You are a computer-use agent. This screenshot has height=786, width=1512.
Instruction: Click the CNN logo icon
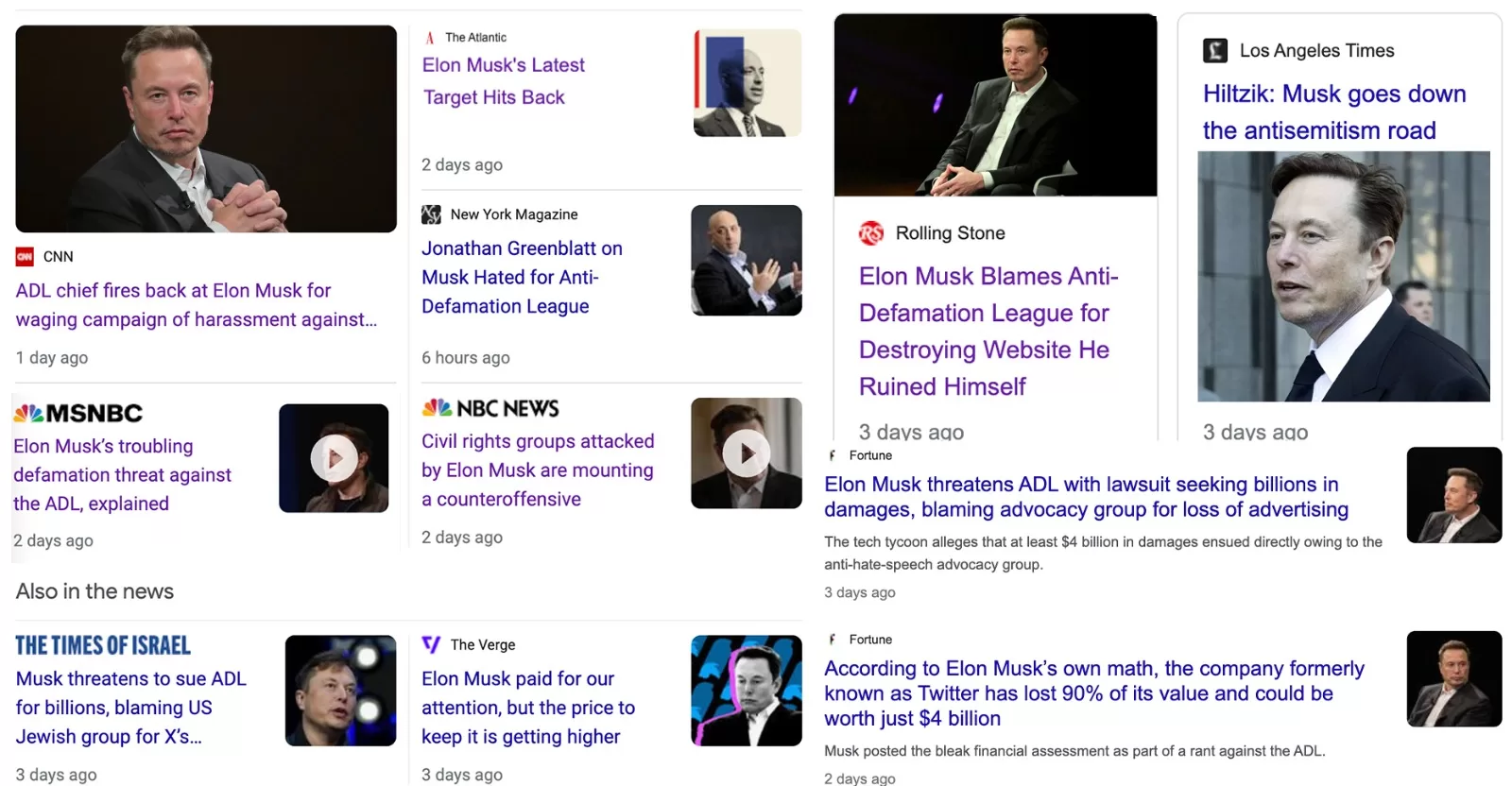pyautogui.click(x=25, y=256)
